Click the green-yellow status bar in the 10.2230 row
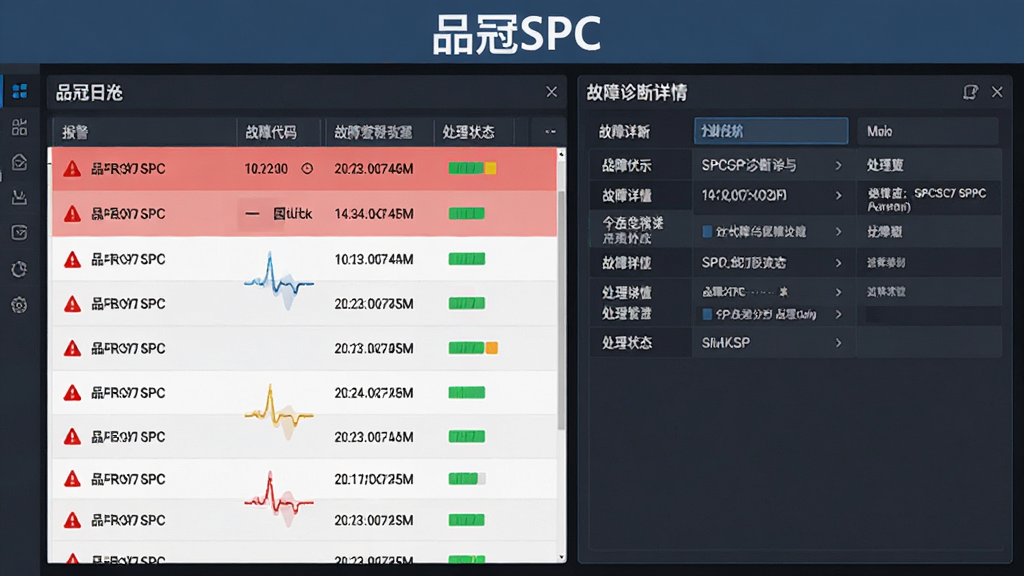Viewport: 1024px width, 576px height. [473, 168]
